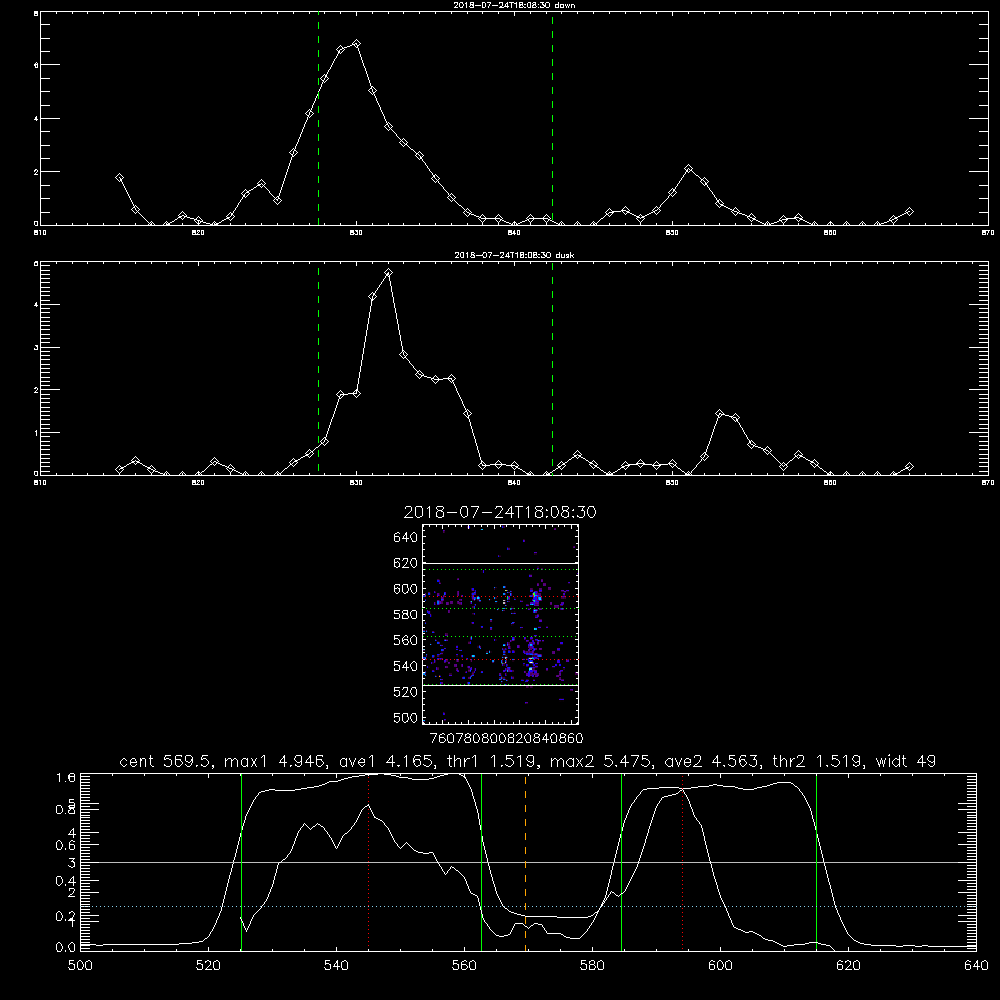Click the left red dotted line in bottom plot
Image resolution: width=1000 pixels, height=1000 pixels.
coord(369,862)
